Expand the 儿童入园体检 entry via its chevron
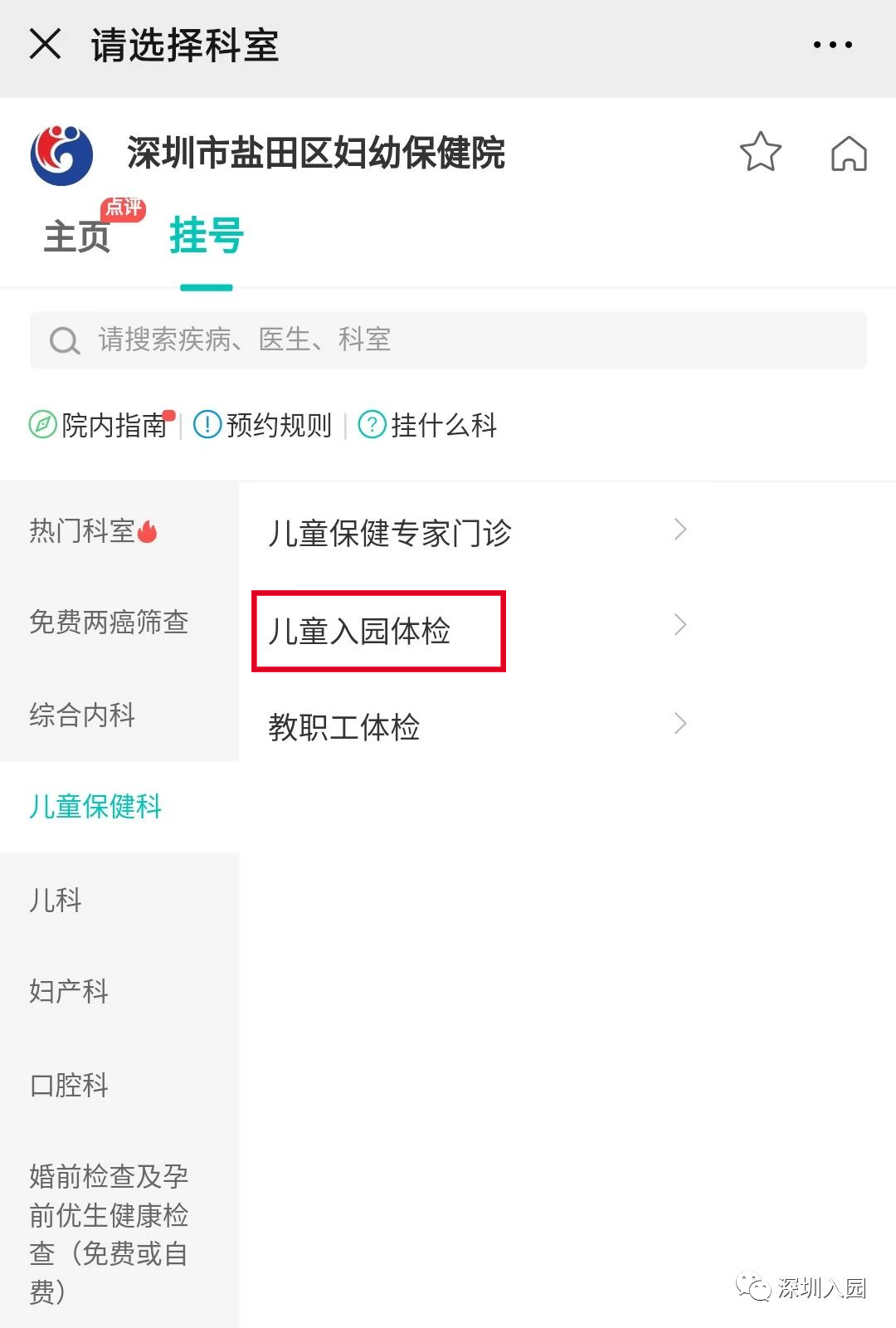896x1328 pixels. [x=680, y=624]
